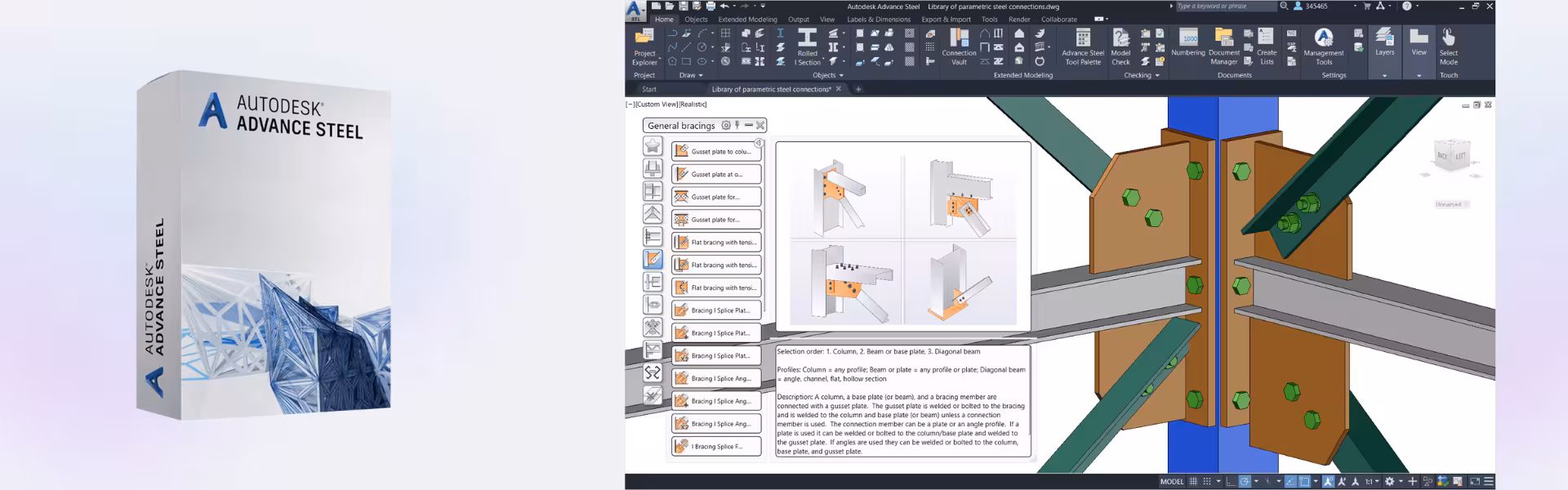Click the search magnifier icon in title bar
This screenshot has height=490, width=1568.
(x=1284, y=6)
